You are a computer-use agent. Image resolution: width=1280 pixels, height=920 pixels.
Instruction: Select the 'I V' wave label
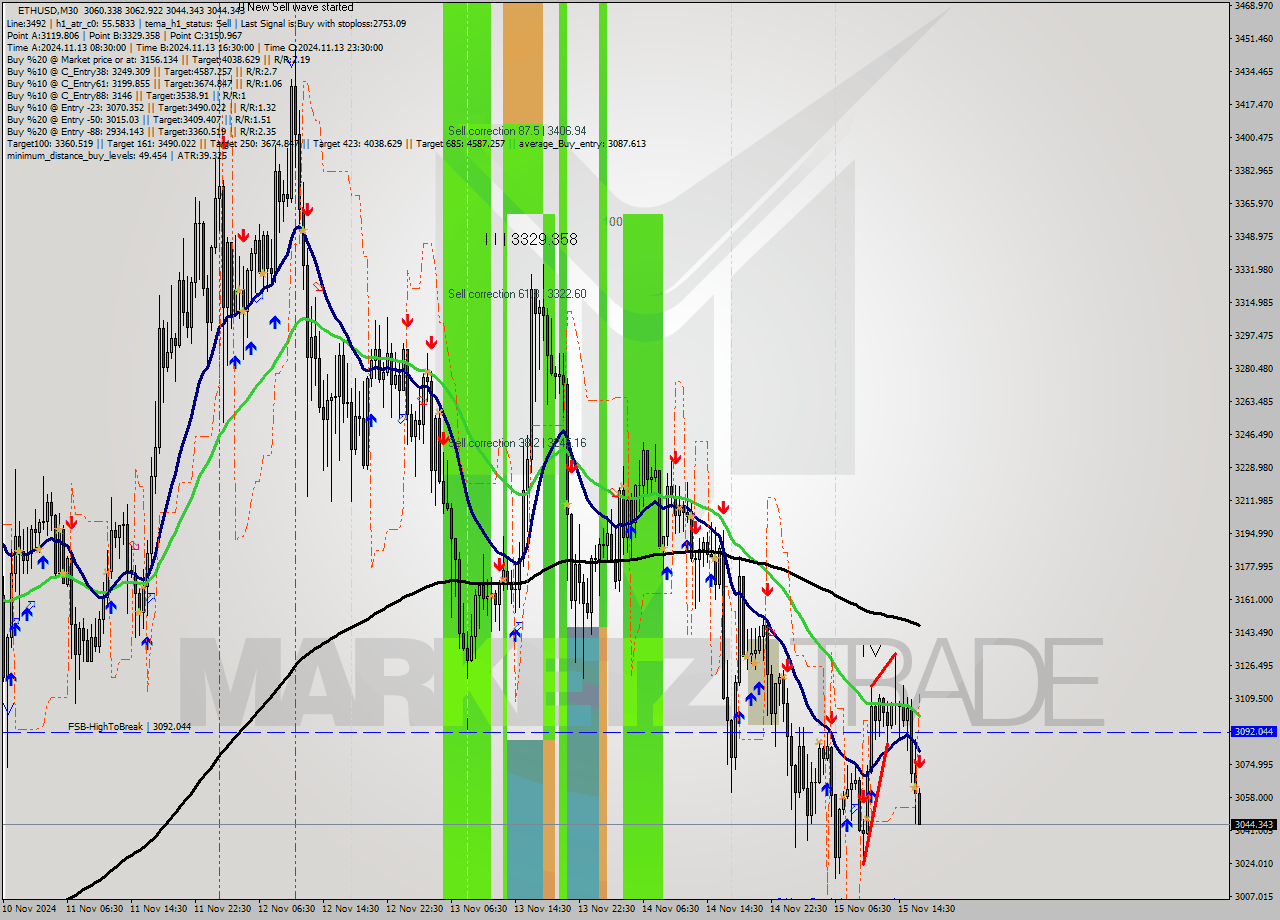click(871, 649)
